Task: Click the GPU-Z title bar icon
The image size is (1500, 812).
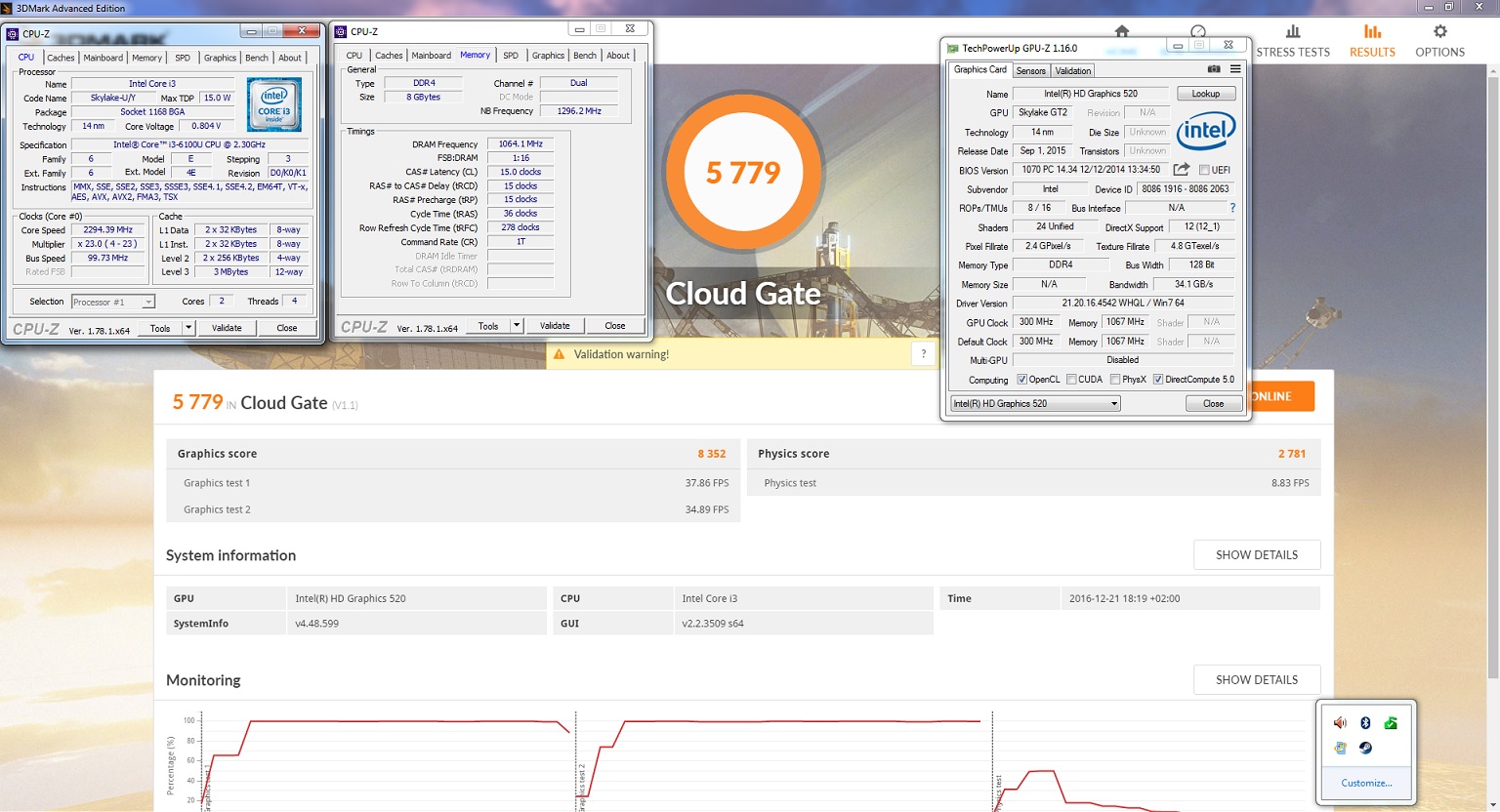Action: [952, 48]
